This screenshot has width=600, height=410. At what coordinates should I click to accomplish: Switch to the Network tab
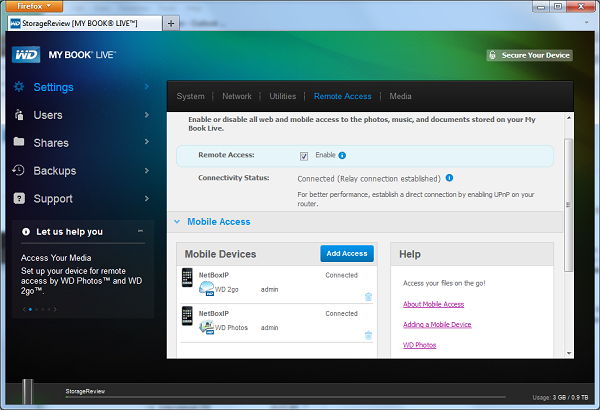point(237,96)
